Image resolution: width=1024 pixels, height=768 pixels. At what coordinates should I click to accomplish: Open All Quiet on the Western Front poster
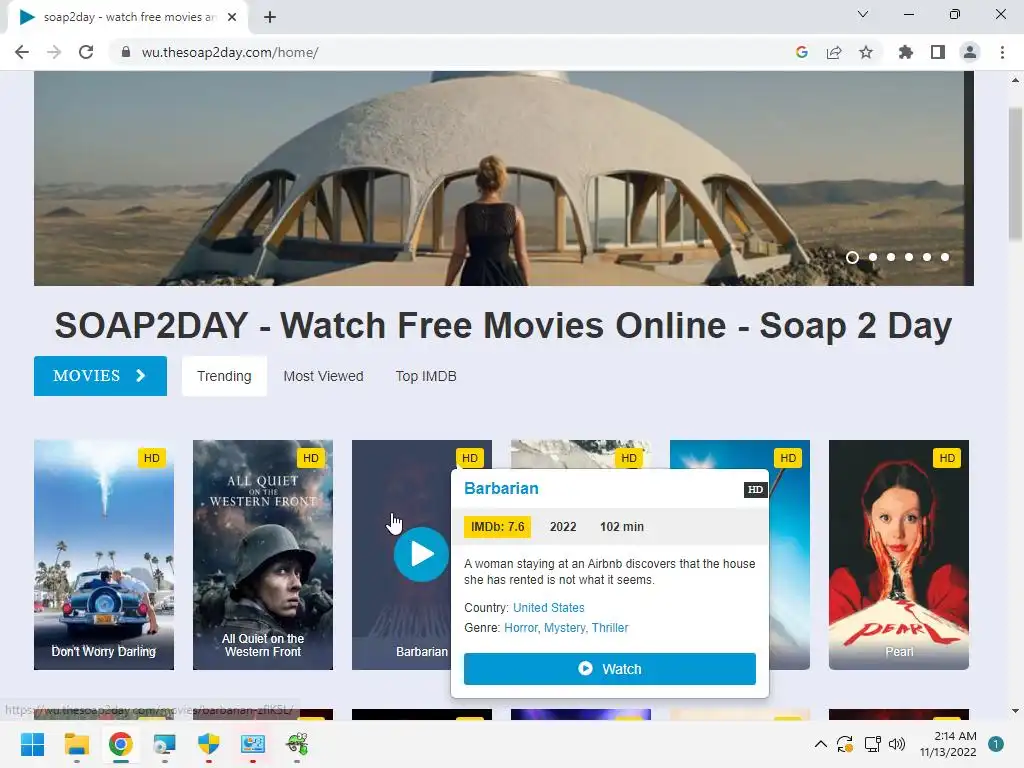(263, 554)
